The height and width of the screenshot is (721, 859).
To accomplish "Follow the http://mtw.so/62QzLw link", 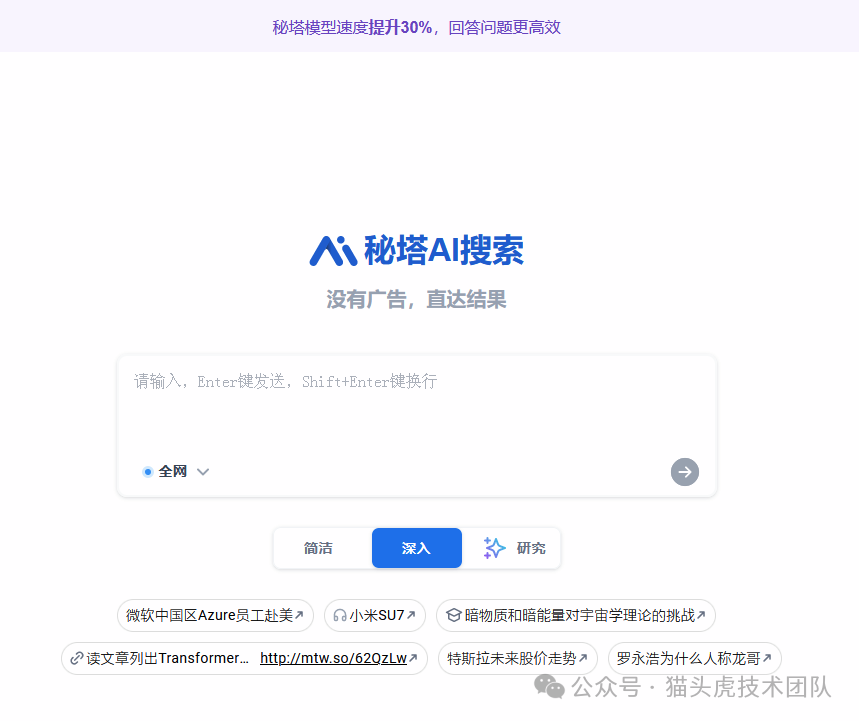I will 333,658.
